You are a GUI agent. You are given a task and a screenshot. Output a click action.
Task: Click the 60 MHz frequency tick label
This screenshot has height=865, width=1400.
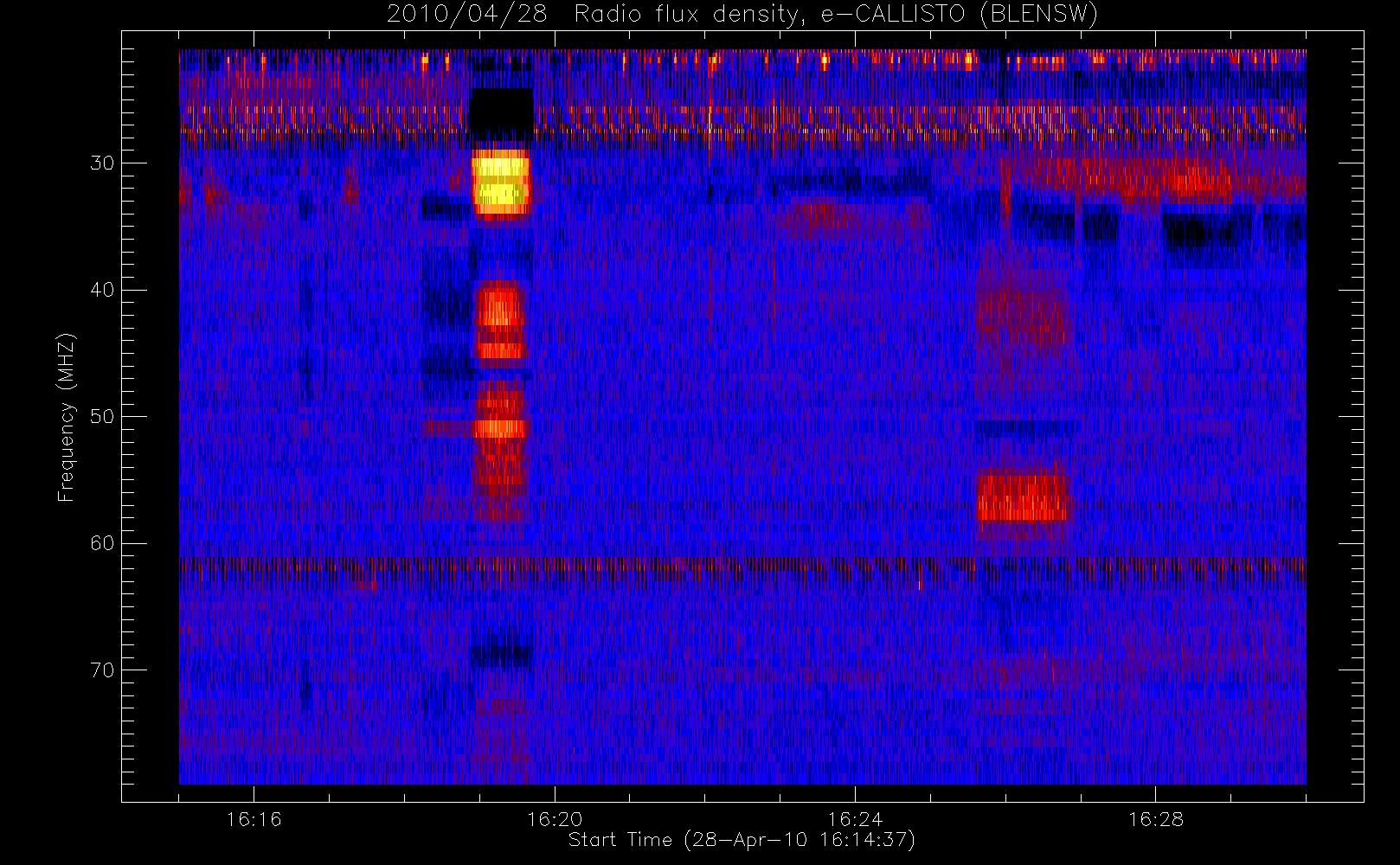[102, 543]
